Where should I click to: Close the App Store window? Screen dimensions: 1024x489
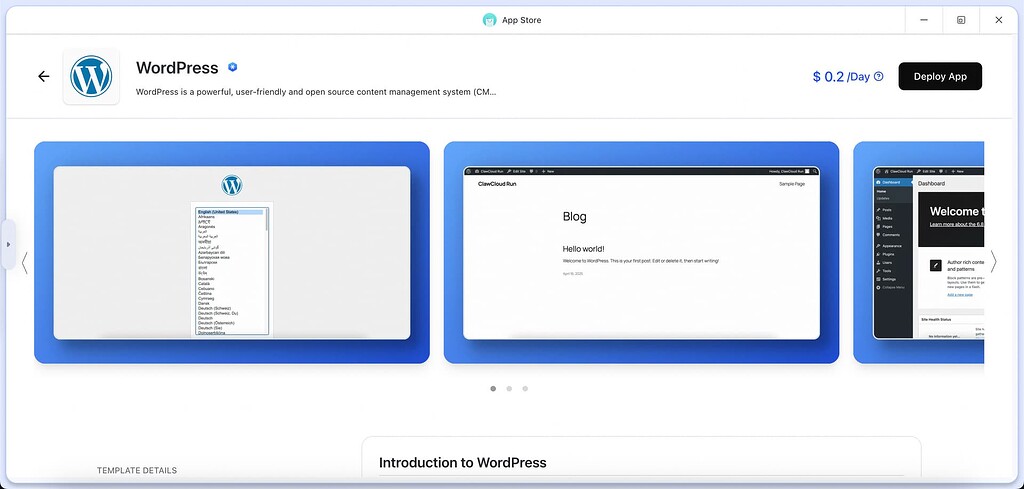click(999, 20)
